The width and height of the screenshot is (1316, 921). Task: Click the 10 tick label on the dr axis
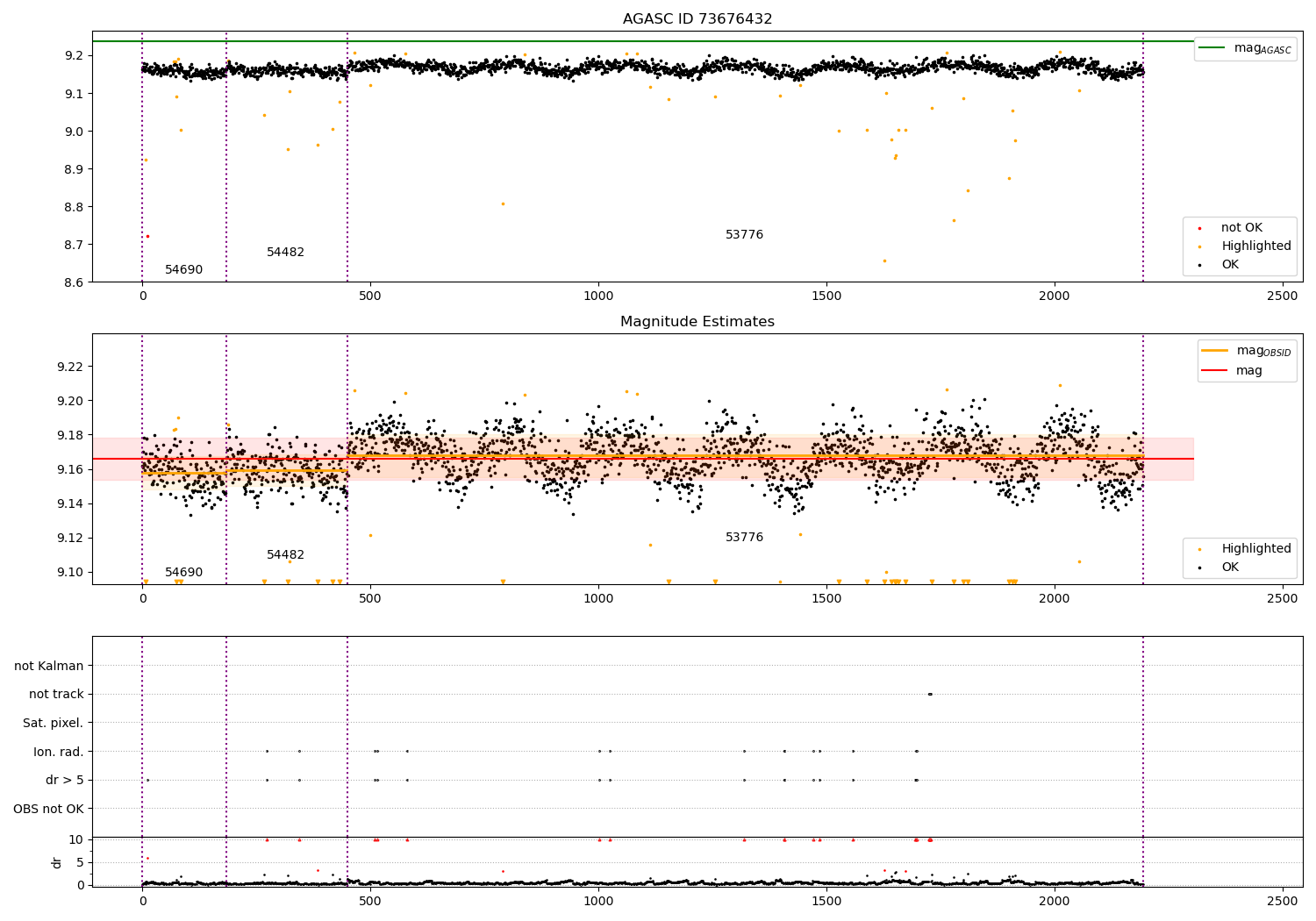[x=76, y=840]
